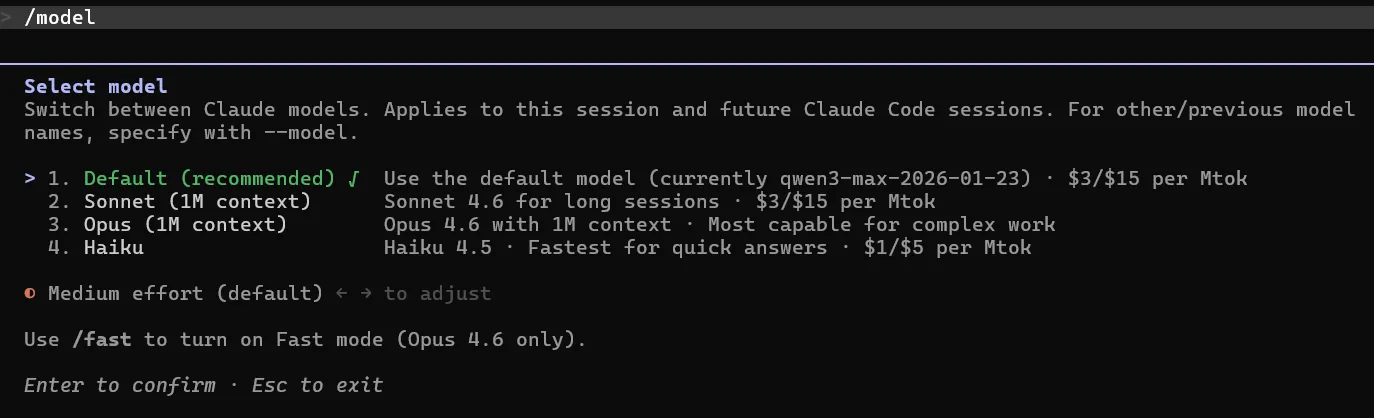Click the selection arrow before option 1
This screenshot has width=1374, height=418.
point(30,179)
